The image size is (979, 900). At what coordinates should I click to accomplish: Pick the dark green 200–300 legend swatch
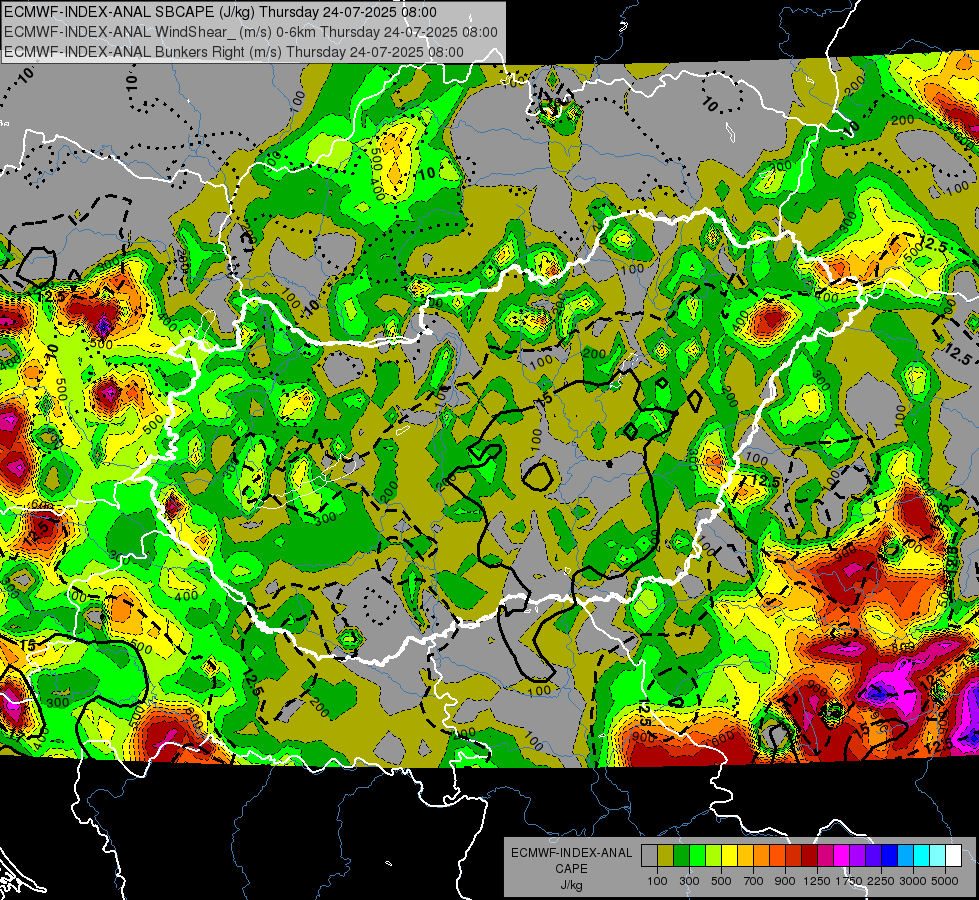point(681,856)
